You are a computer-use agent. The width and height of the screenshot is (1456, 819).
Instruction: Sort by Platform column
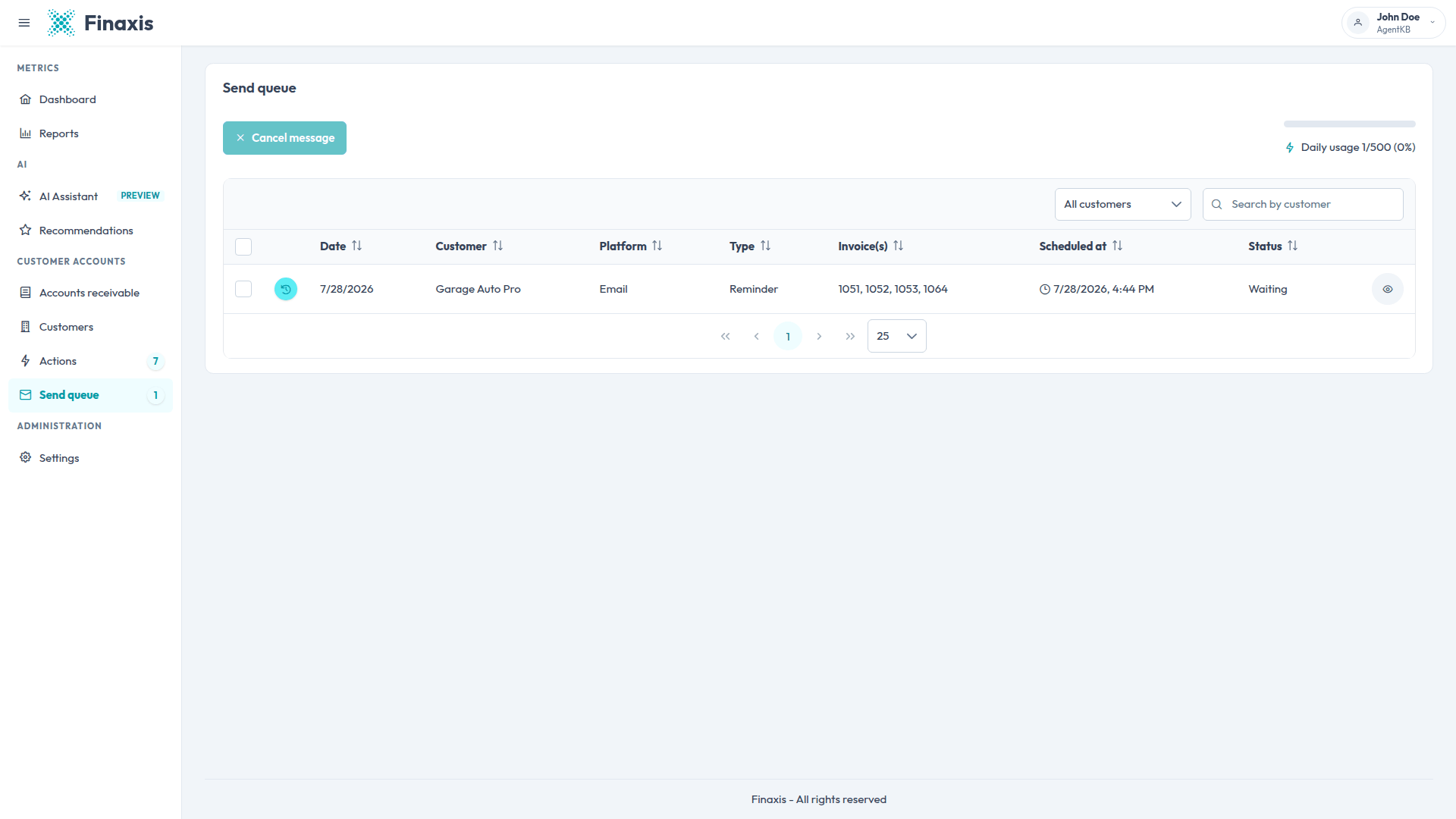tap(630, 246)
